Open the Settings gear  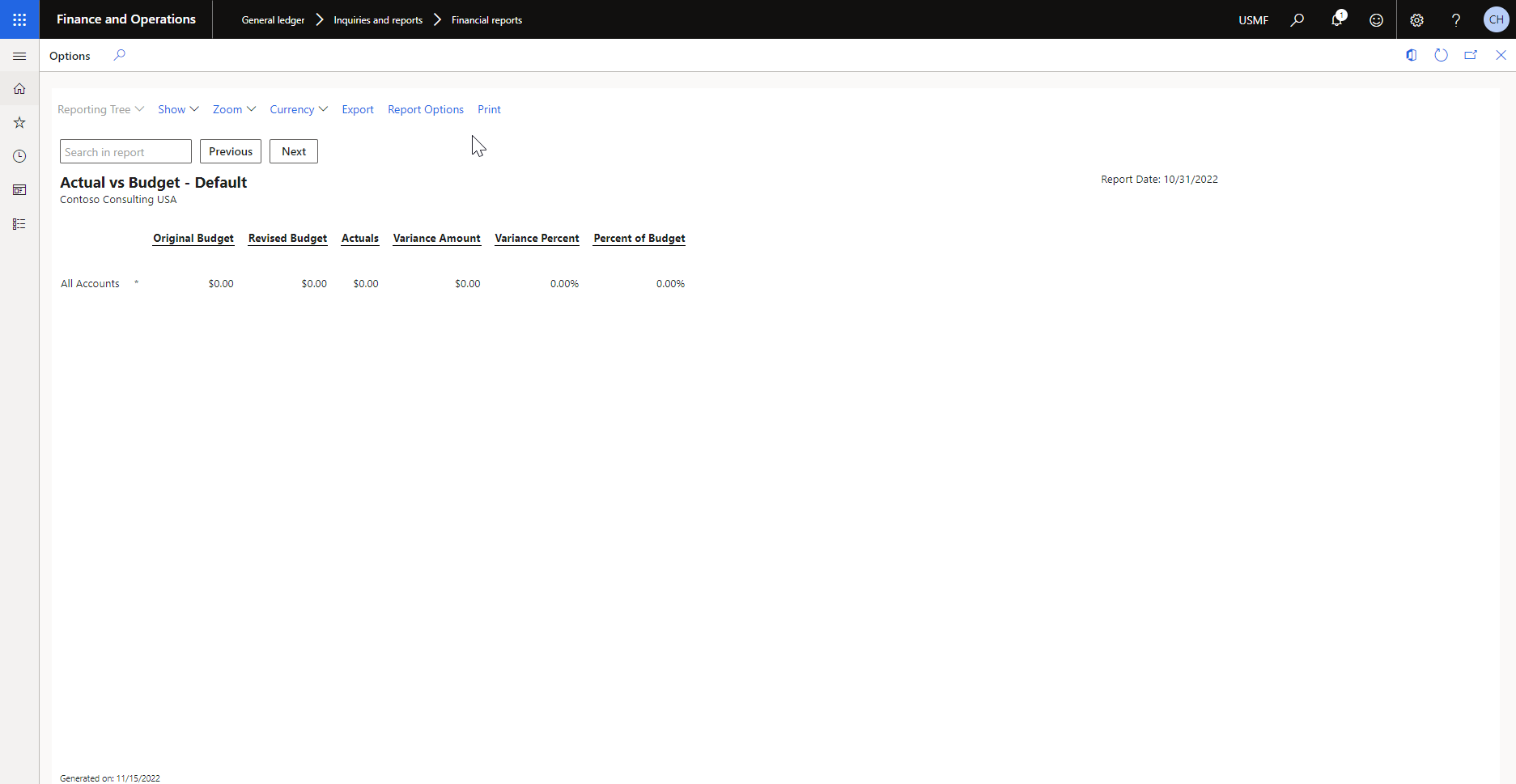pyautogui.click(x=1416, y=20)
